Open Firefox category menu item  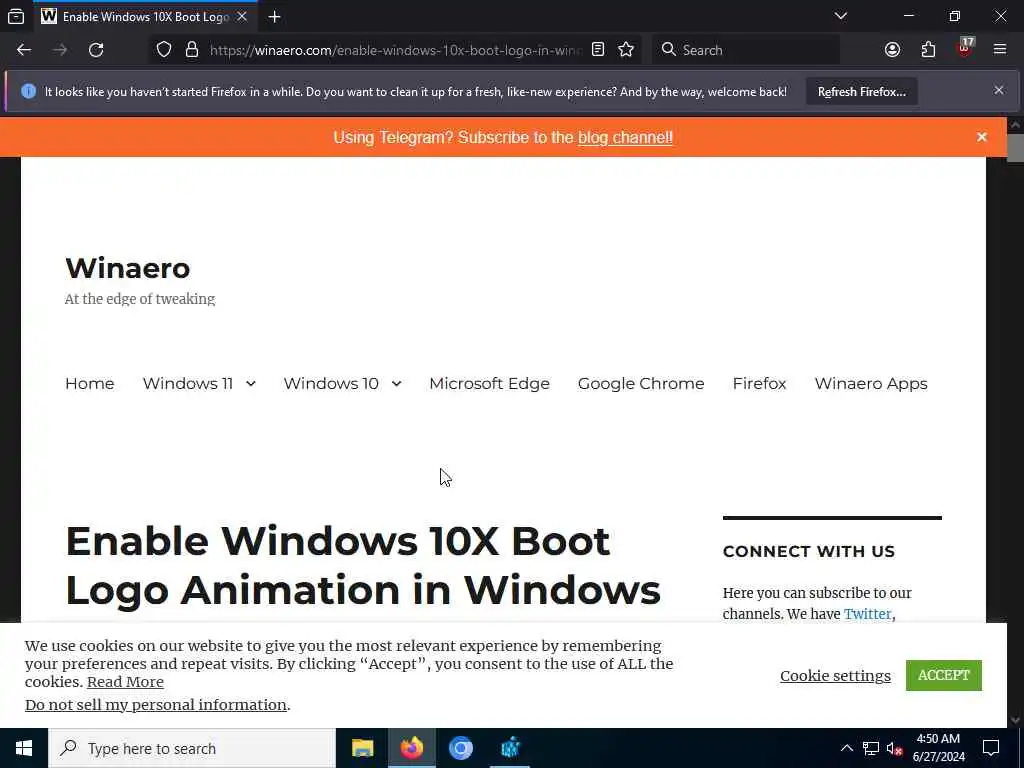760,383
